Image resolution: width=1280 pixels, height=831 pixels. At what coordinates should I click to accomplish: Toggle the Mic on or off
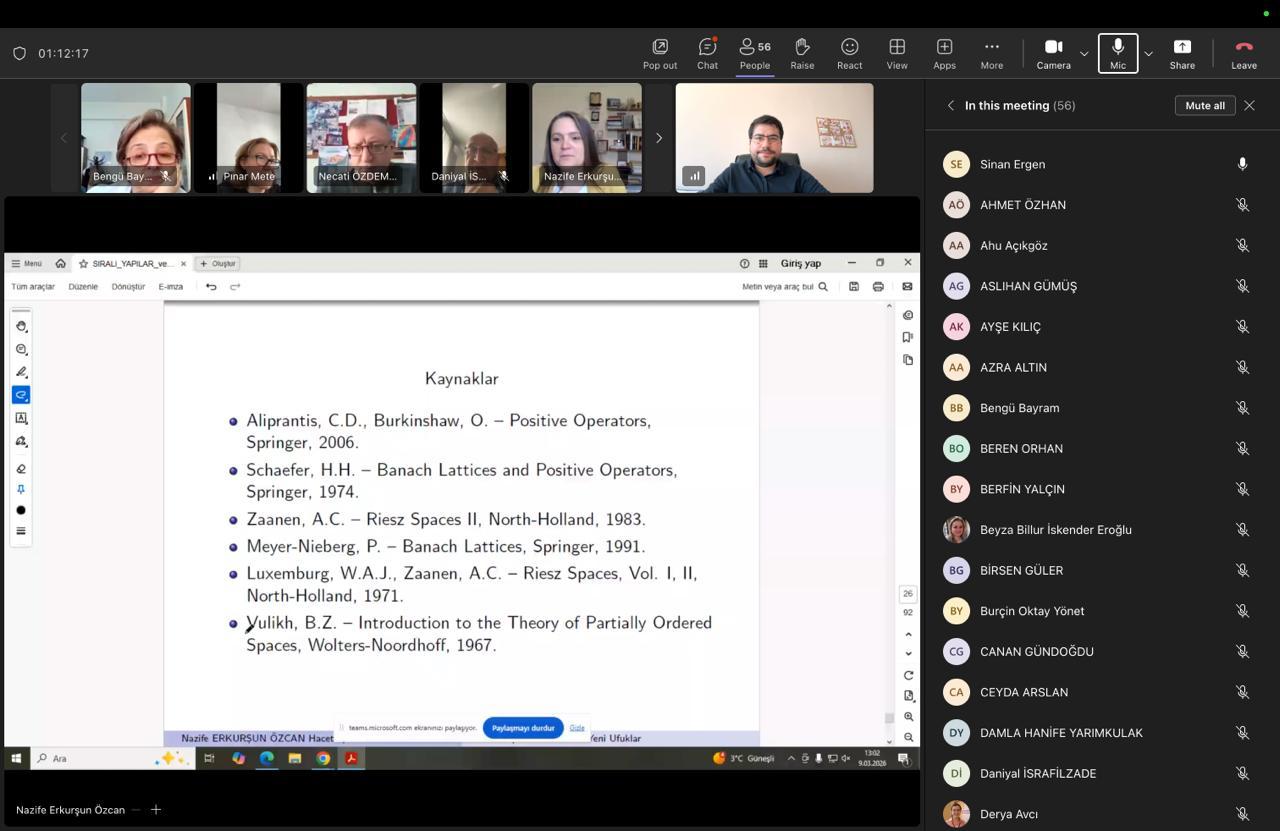[1118, 54]
